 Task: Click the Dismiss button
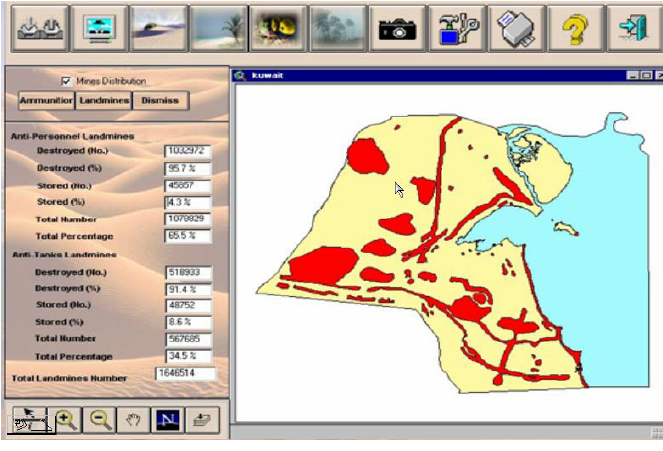[x=160, y=101]
